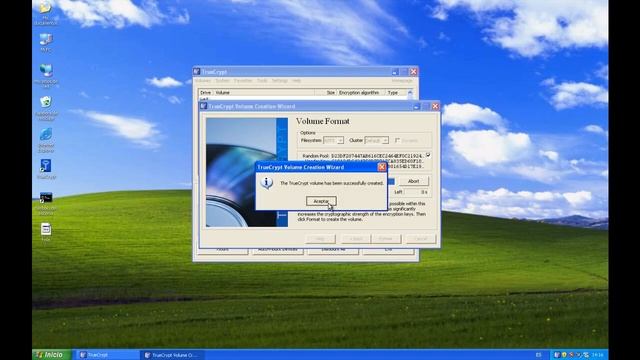Click the ES language indicator in taskbar

pyautogui.click(x=538, y=355)
